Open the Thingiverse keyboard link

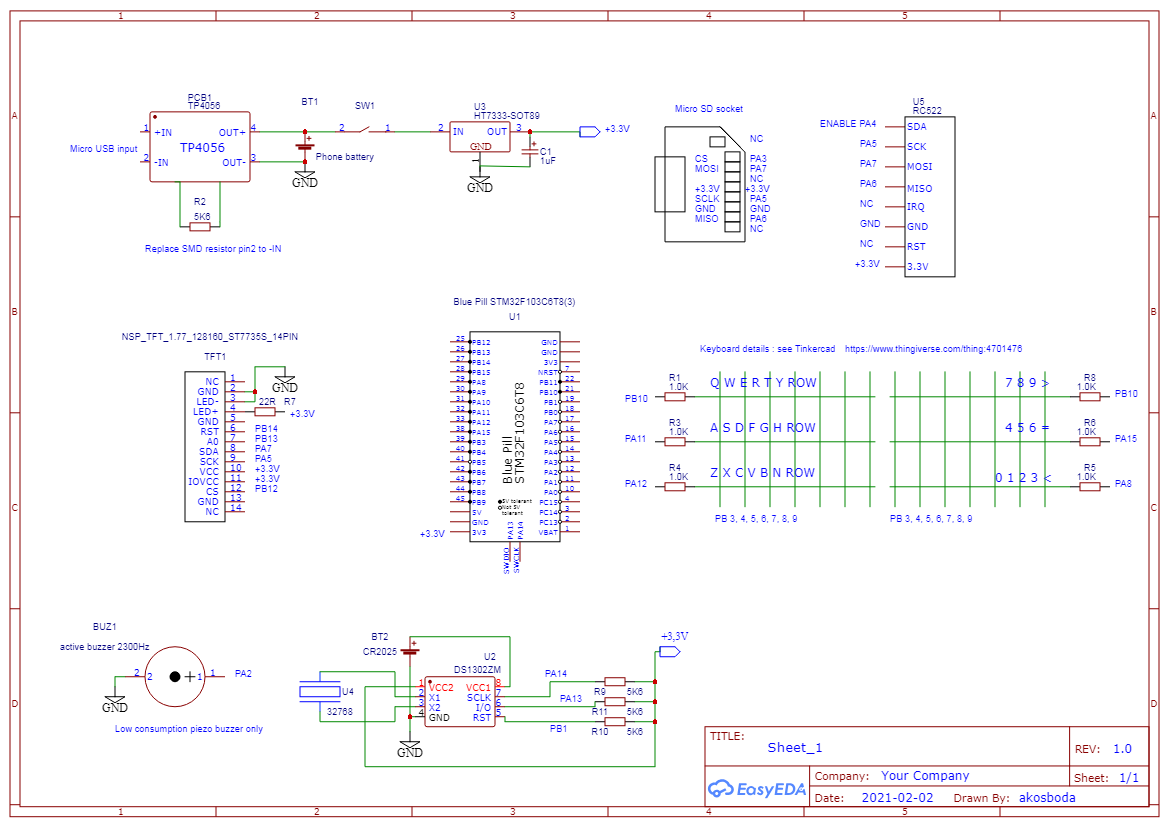coord(933,348)
